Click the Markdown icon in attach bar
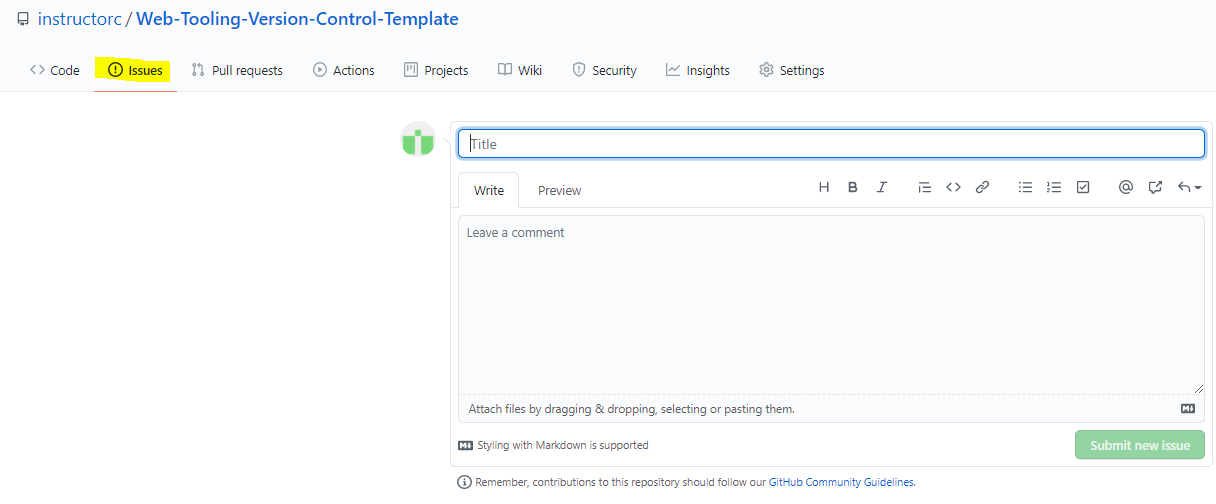1216x504 pixels. pyautogui.click(x=1188, y=408)
